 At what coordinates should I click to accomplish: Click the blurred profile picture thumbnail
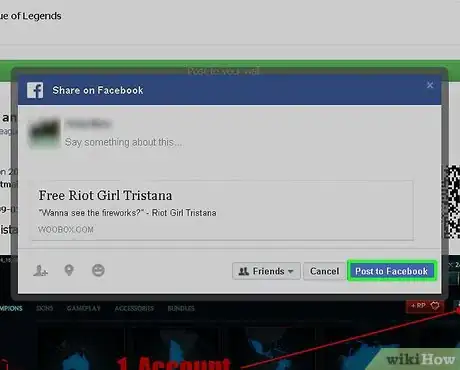pos(44,133)
